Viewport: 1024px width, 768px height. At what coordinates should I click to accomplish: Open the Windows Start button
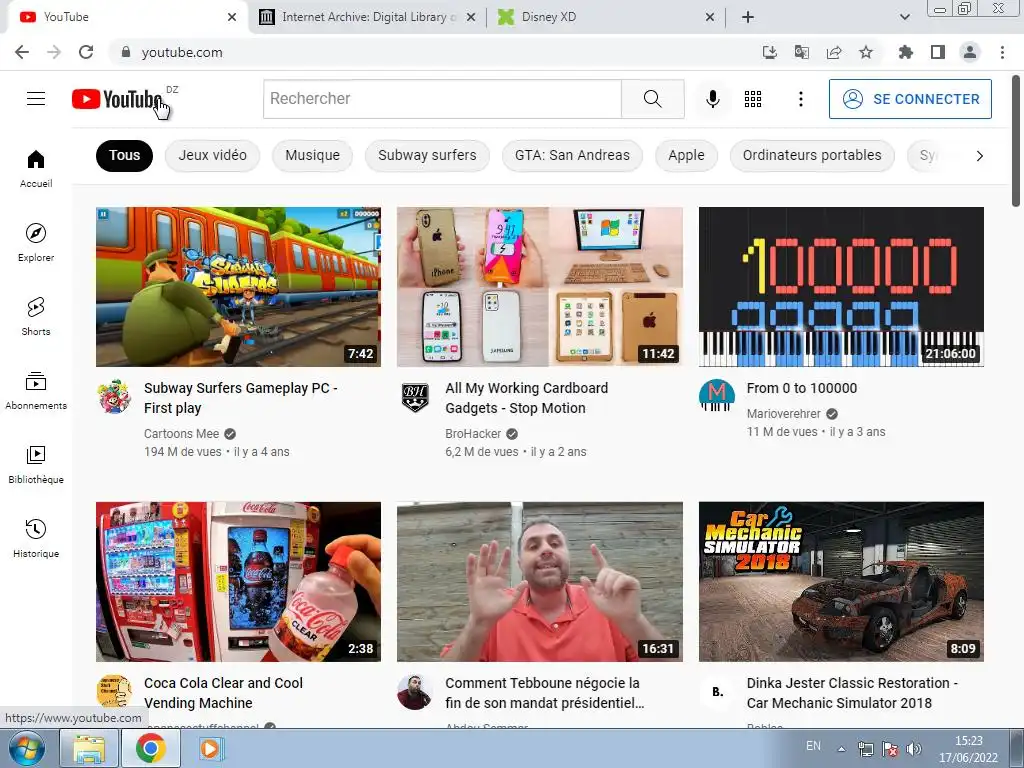(25, 749)
